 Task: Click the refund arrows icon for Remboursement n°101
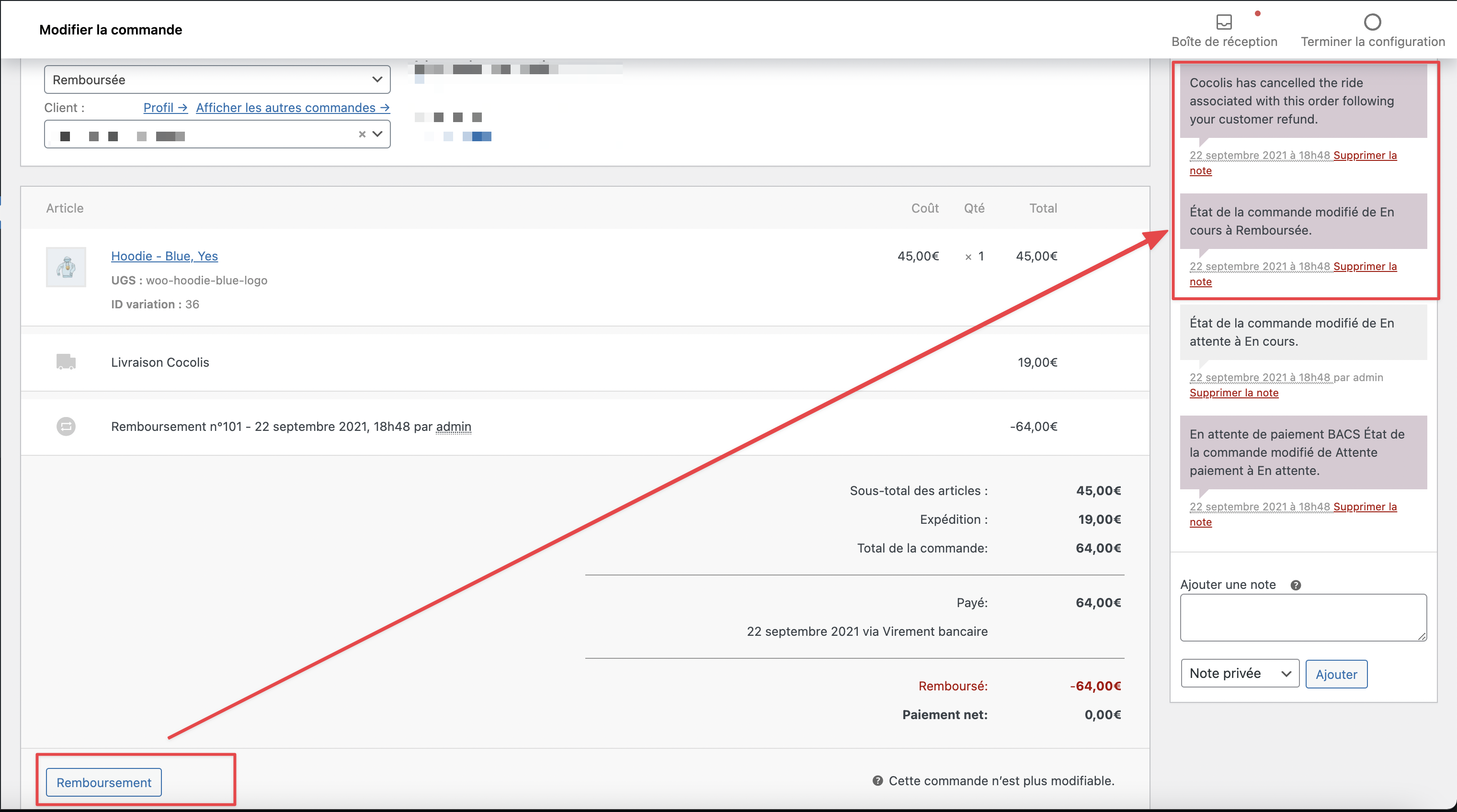click(66, 427)
